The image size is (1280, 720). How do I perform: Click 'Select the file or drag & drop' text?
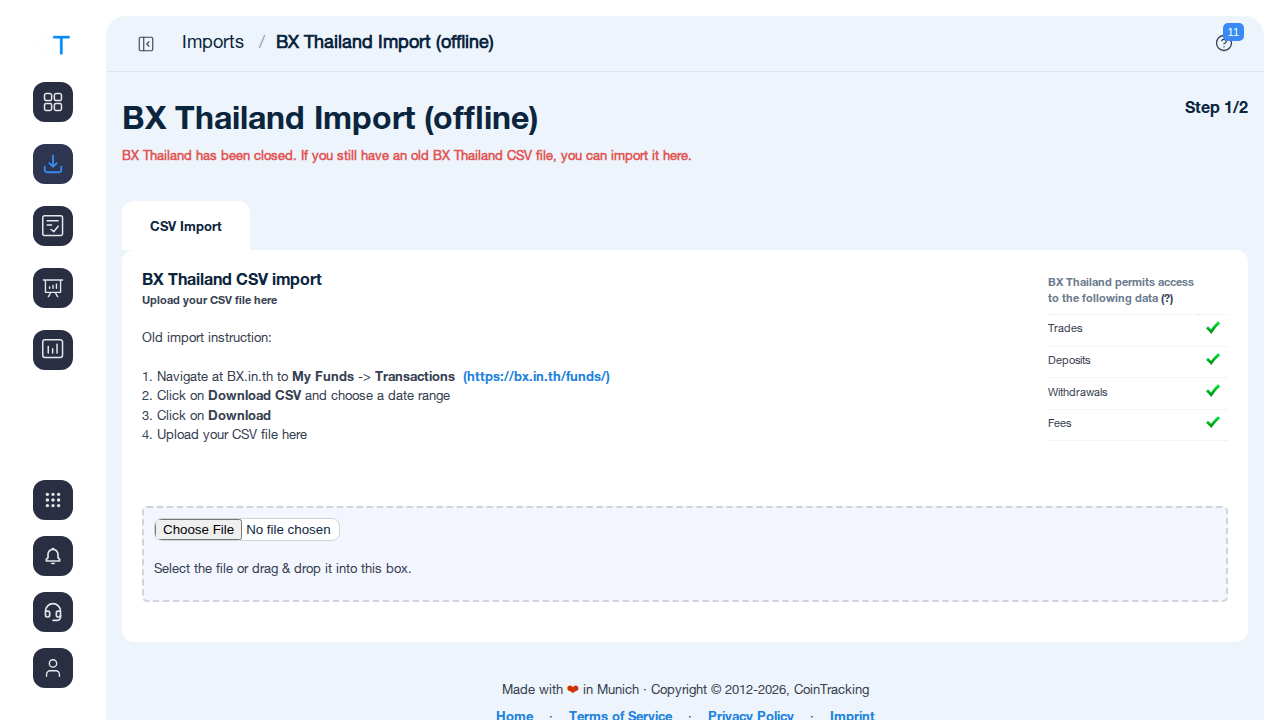tap(282, 568)
